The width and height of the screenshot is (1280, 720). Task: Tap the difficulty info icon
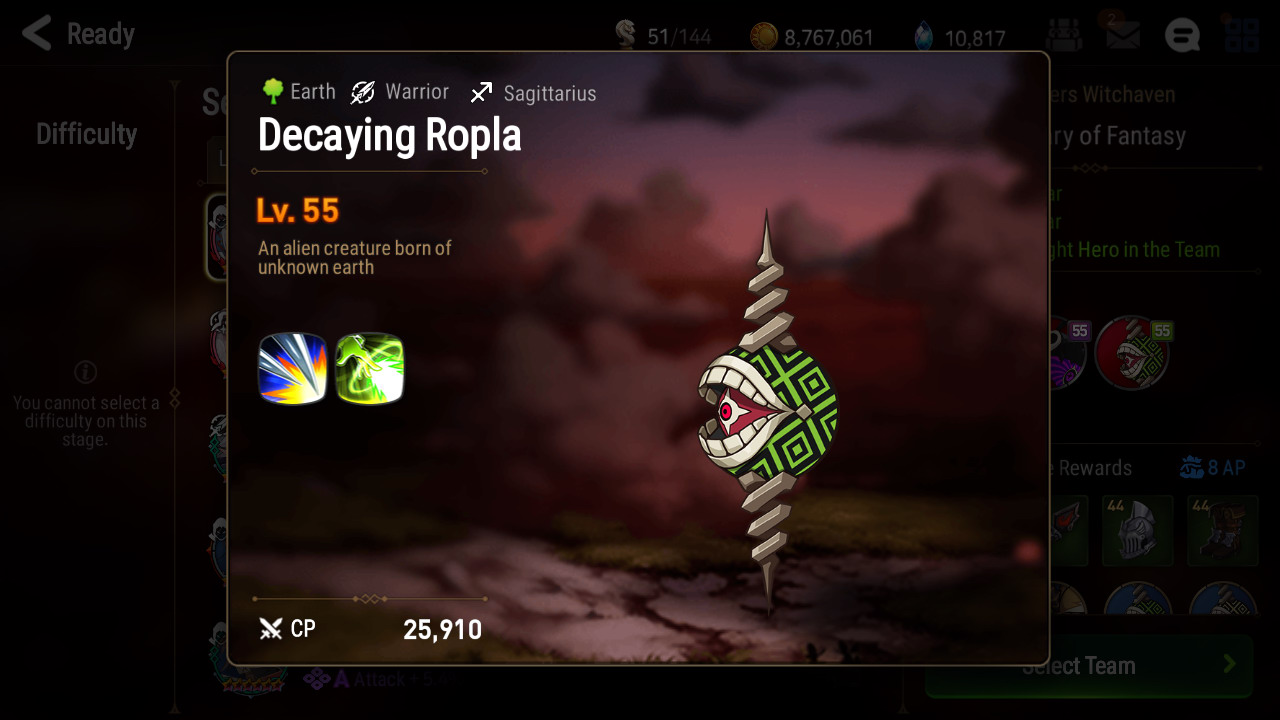coord(85,372)
